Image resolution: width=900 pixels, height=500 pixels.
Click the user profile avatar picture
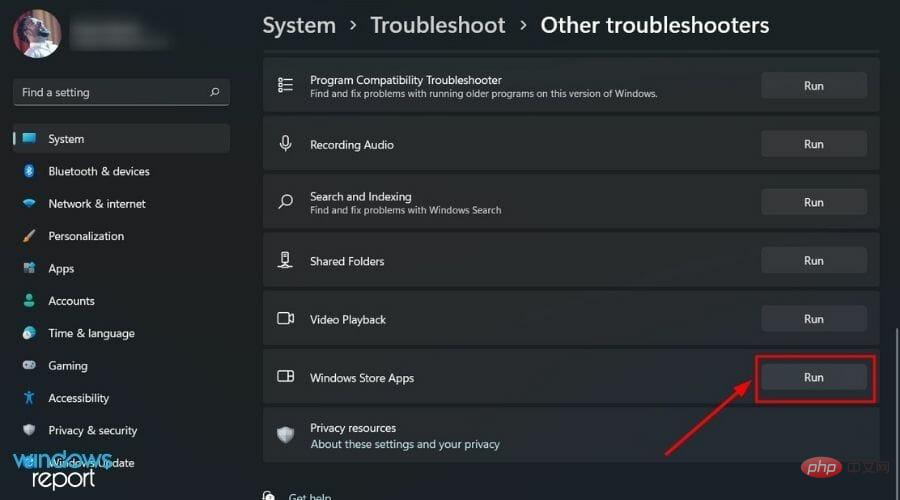point(37,33)
